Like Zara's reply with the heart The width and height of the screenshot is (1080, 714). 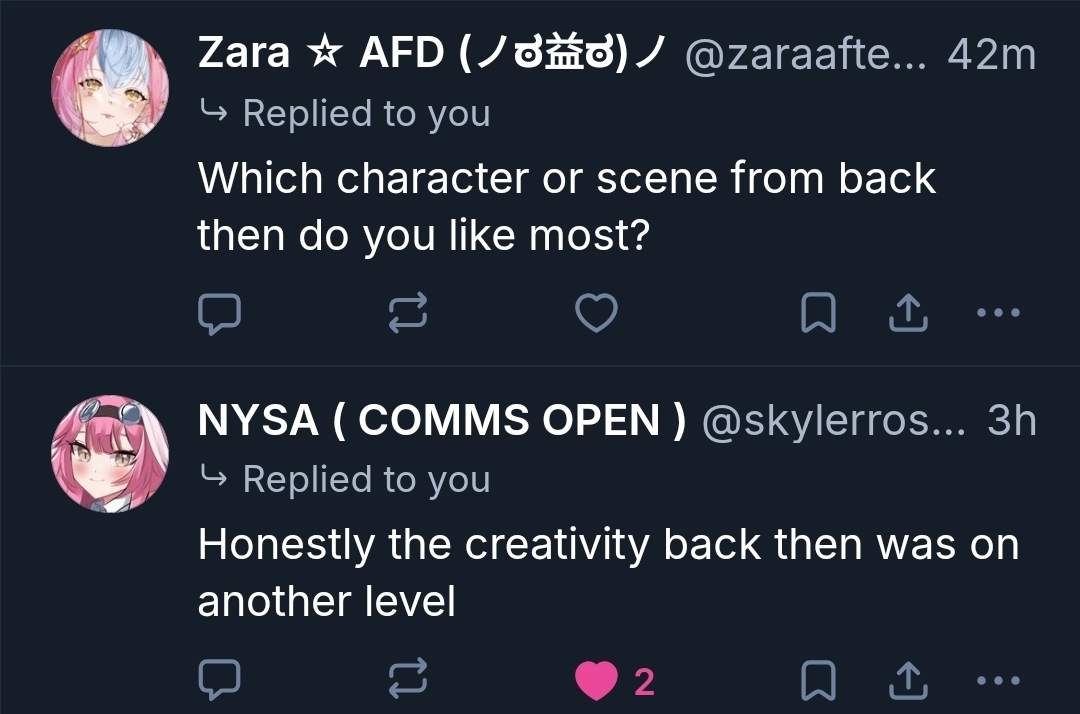point(597,314)
